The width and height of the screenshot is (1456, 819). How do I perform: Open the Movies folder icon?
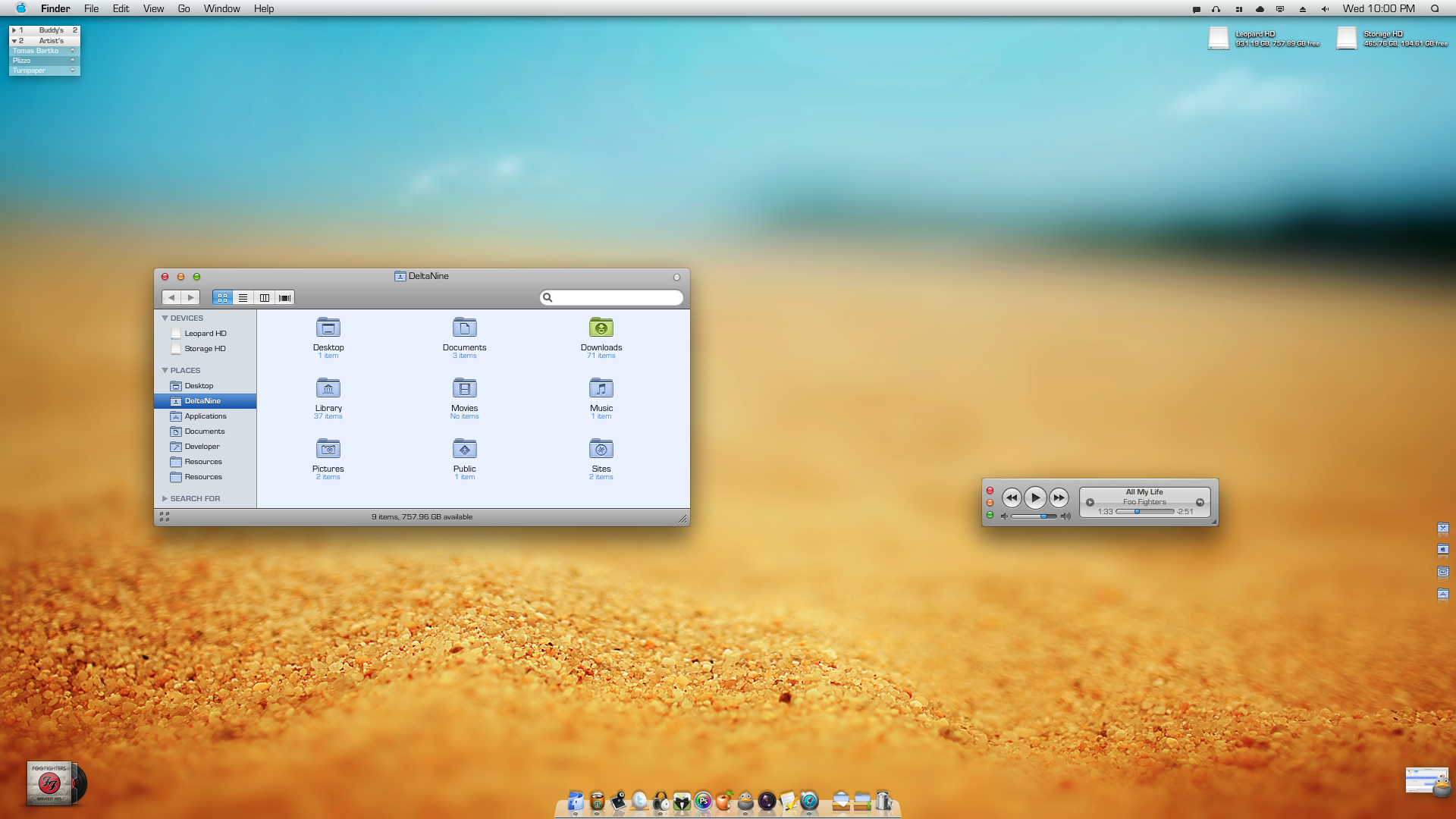[464, 388]
